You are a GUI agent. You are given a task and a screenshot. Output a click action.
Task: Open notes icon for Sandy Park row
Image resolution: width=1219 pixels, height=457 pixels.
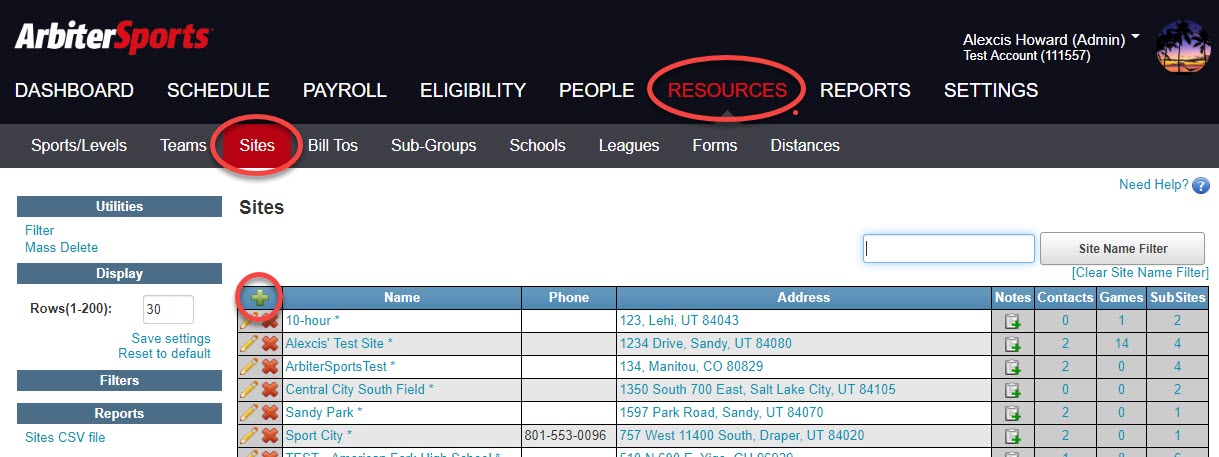pyautogui.click(x=1012, y=413)
